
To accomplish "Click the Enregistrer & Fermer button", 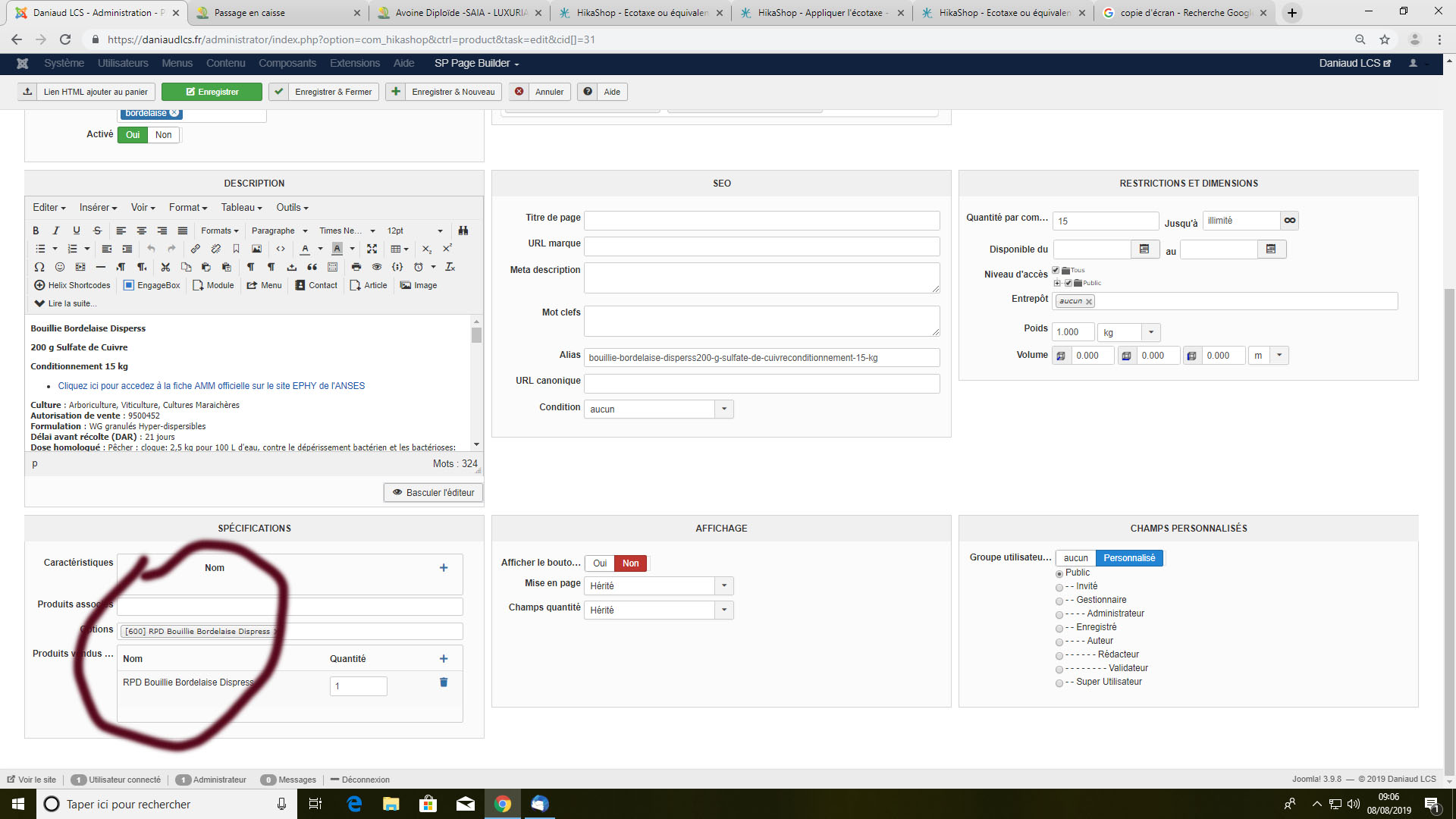I will click(325, 92).
